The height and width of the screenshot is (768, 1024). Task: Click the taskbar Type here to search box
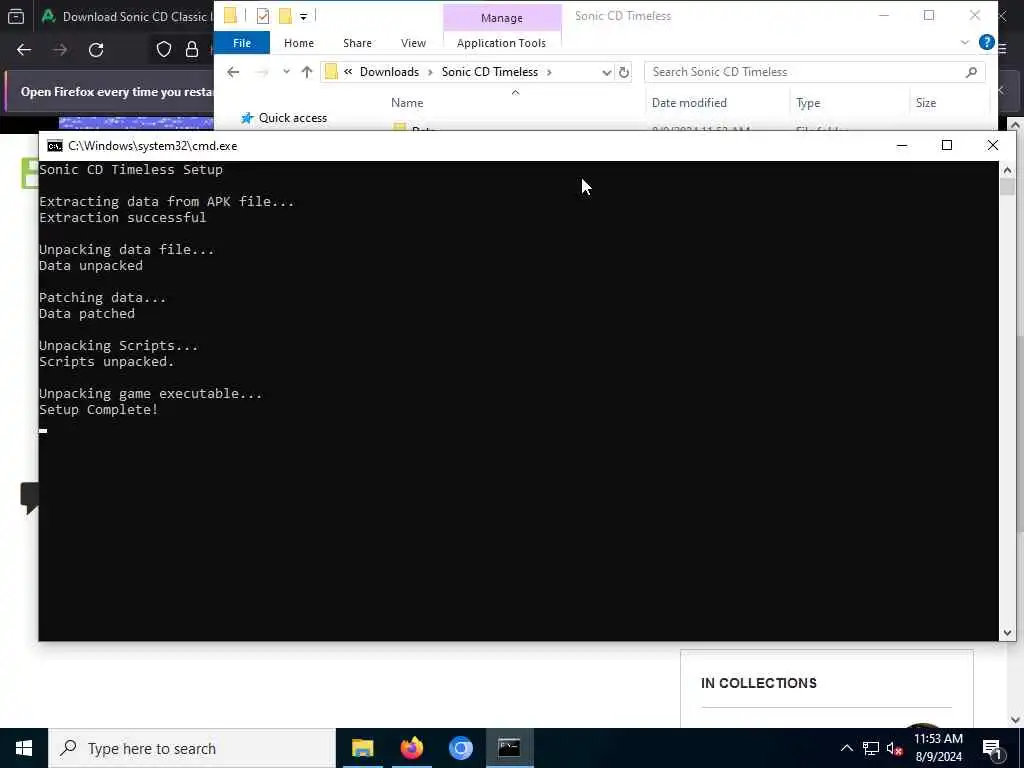click(x=192, y=748)
